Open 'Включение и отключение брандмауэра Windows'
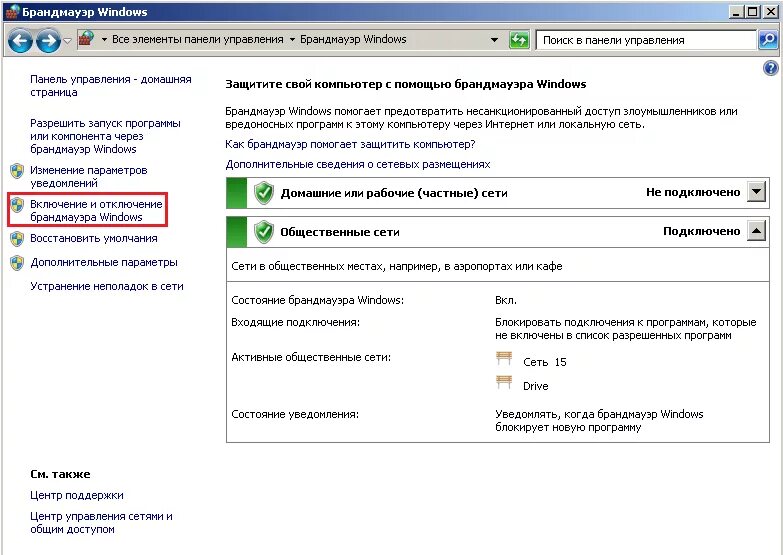Viewport: 783px width, 555px height. [96, 210]
